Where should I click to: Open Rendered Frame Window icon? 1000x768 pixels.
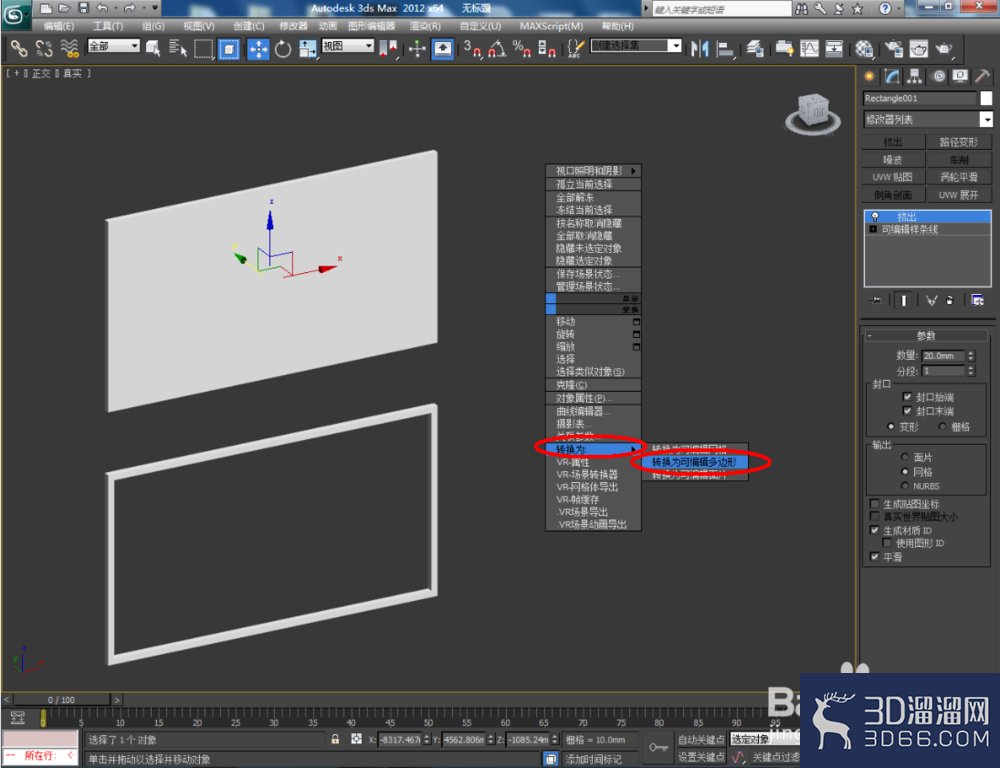coord(918,48)
